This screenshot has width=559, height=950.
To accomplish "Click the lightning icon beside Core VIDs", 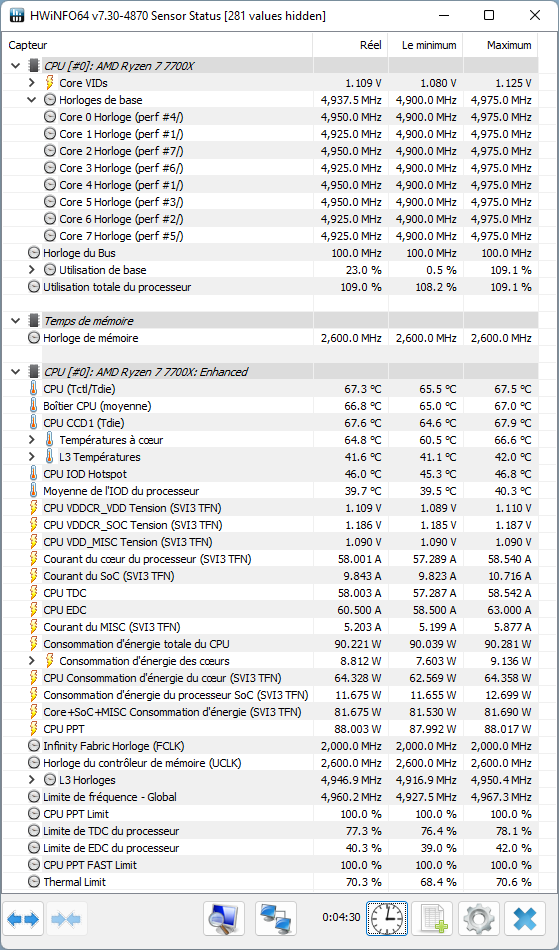I will coord(50,83).
